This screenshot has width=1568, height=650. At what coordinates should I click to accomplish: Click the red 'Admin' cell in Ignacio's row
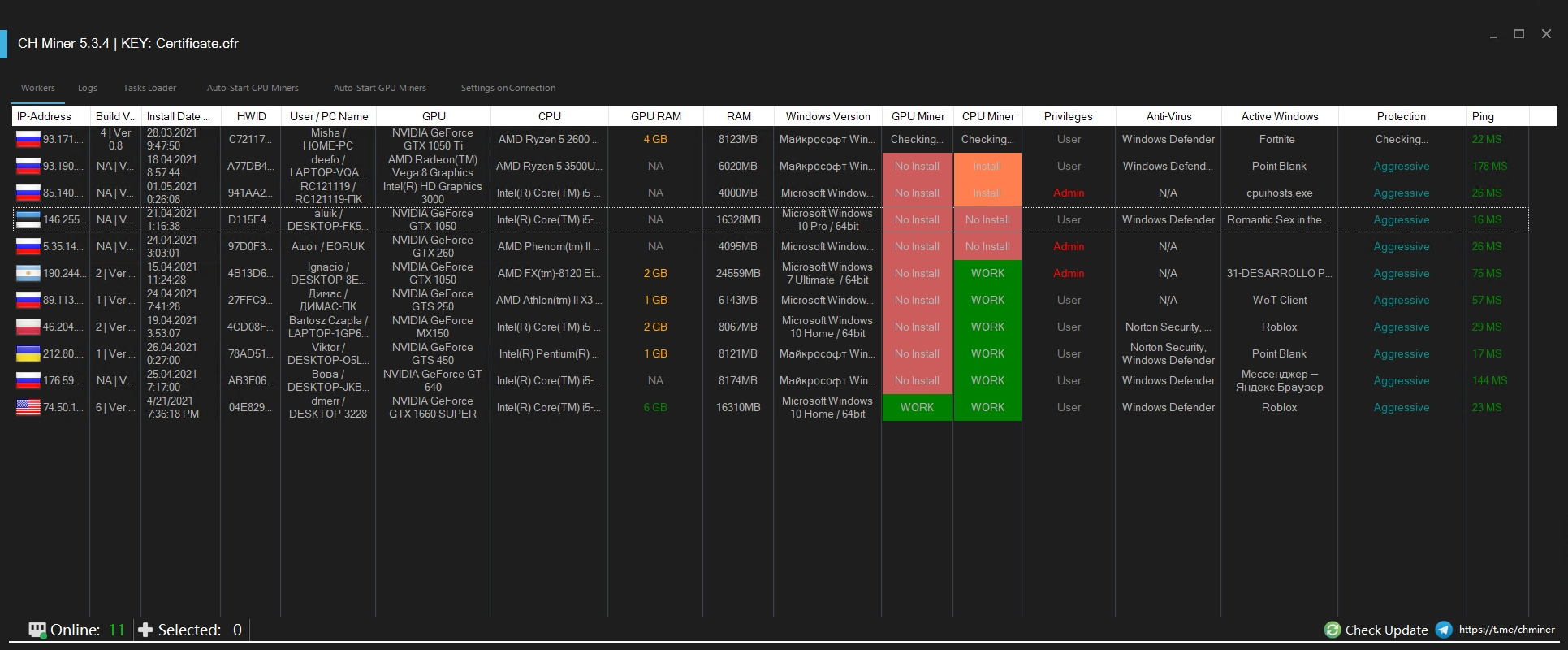click(1069, 273)
